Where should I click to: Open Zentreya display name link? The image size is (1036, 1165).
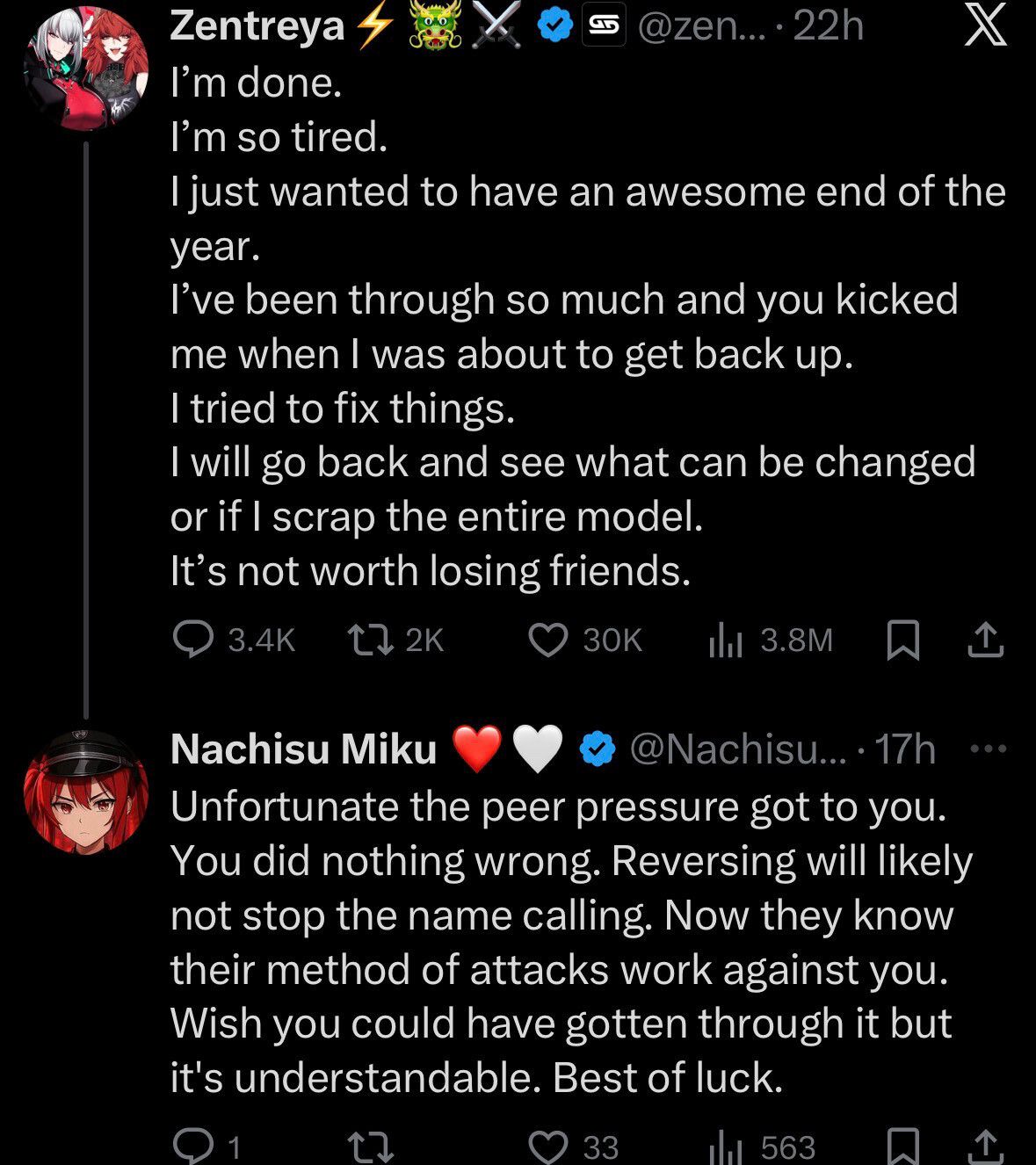coord(257,26)
